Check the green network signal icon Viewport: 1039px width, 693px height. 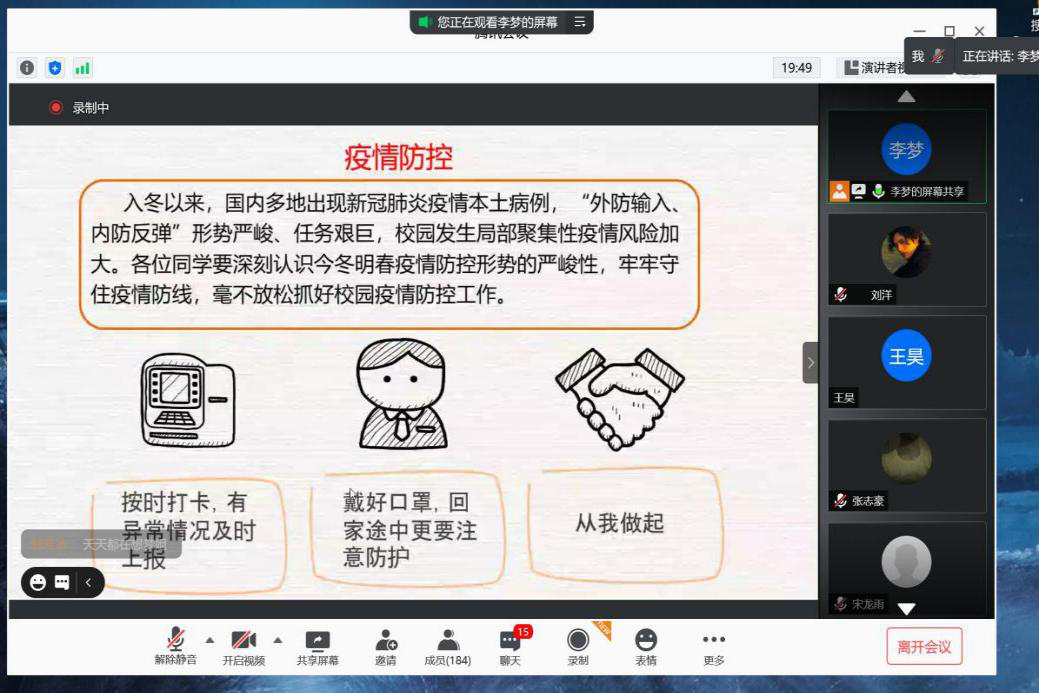pyautogui.click(x=82, y=68)
